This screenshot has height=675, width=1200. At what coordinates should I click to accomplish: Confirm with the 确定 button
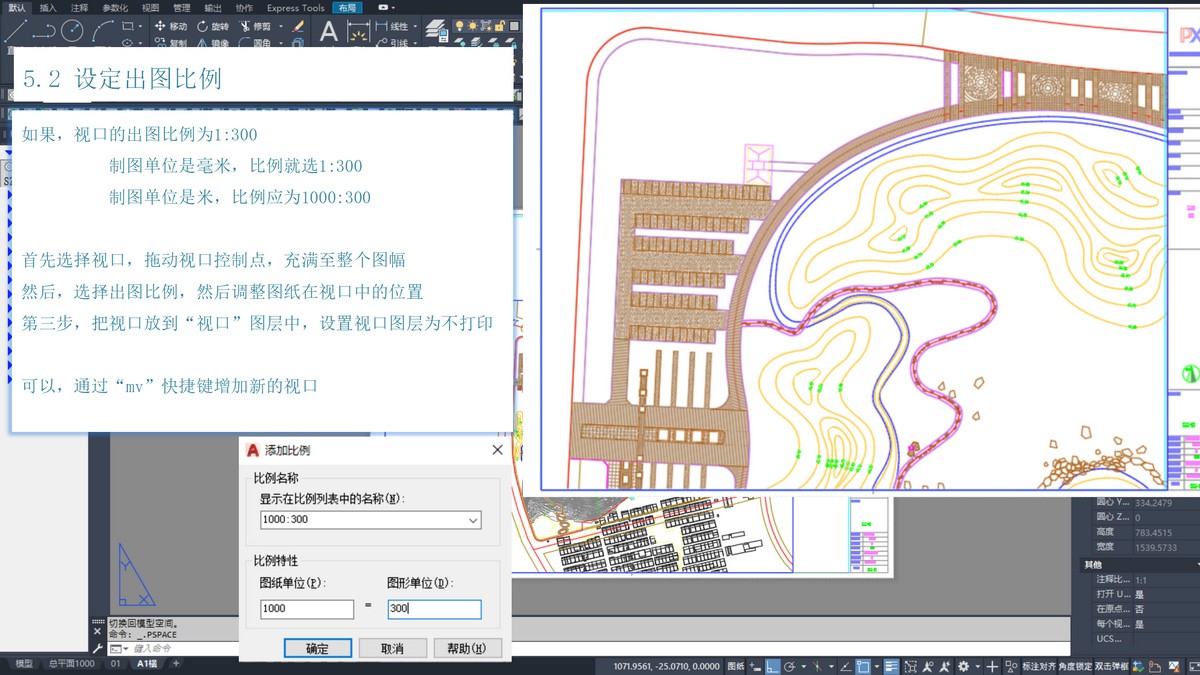317,648
